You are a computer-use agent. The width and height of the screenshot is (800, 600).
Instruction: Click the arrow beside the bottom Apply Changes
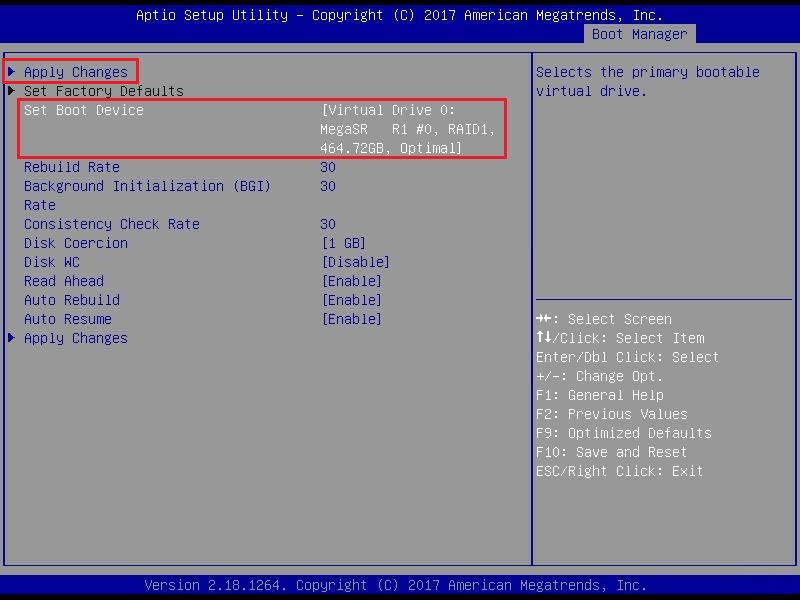tap(11, 338)
